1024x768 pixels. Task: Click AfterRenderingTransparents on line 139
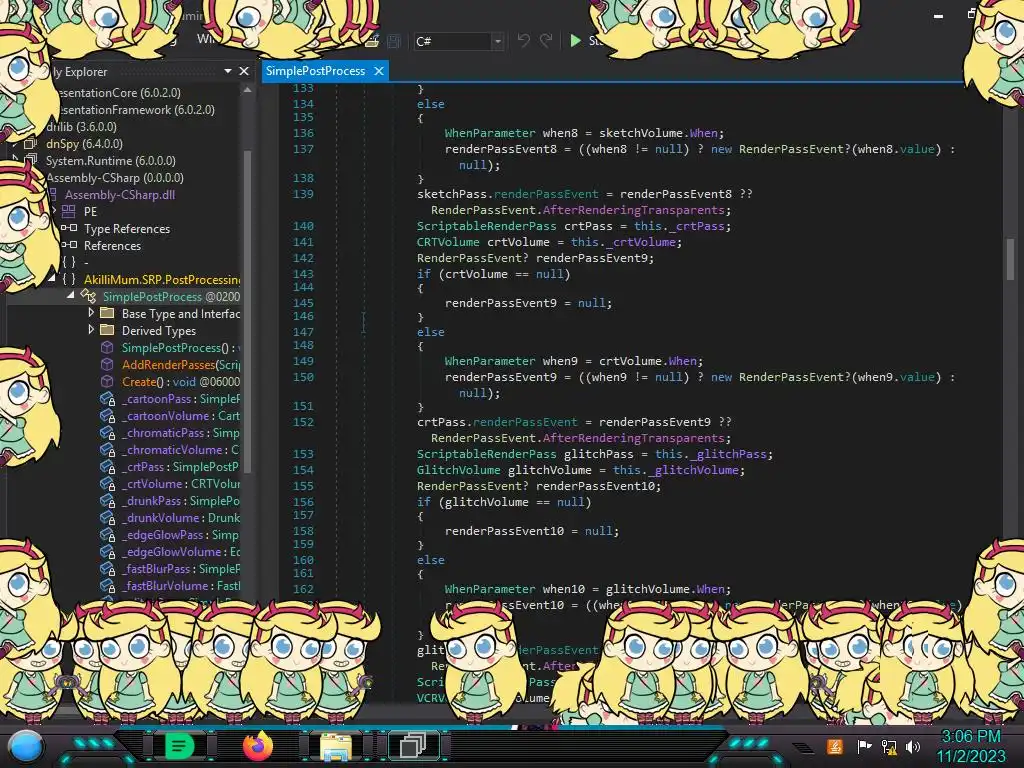[x=633, y=210]
